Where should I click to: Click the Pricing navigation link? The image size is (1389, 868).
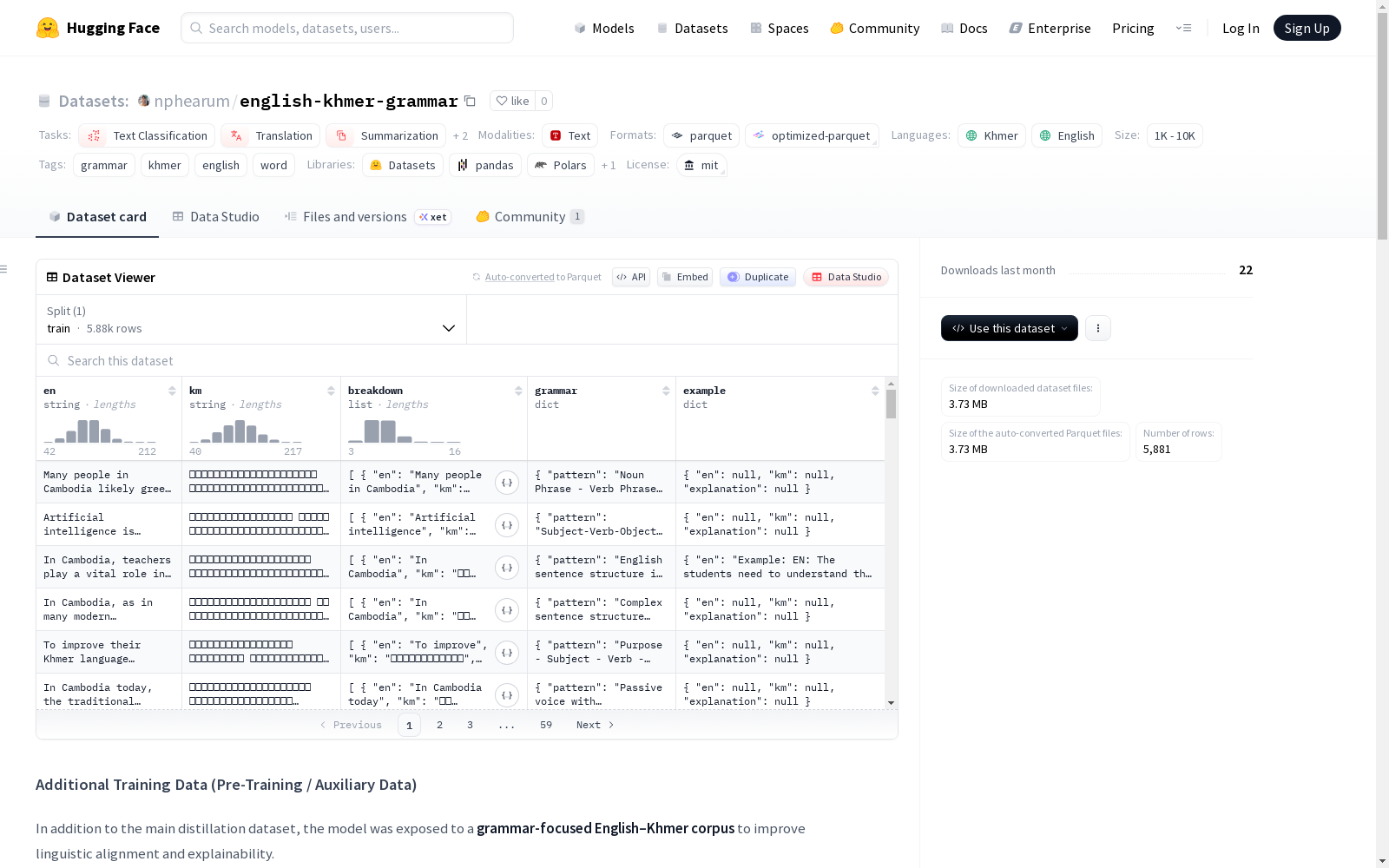point(1133,28)
